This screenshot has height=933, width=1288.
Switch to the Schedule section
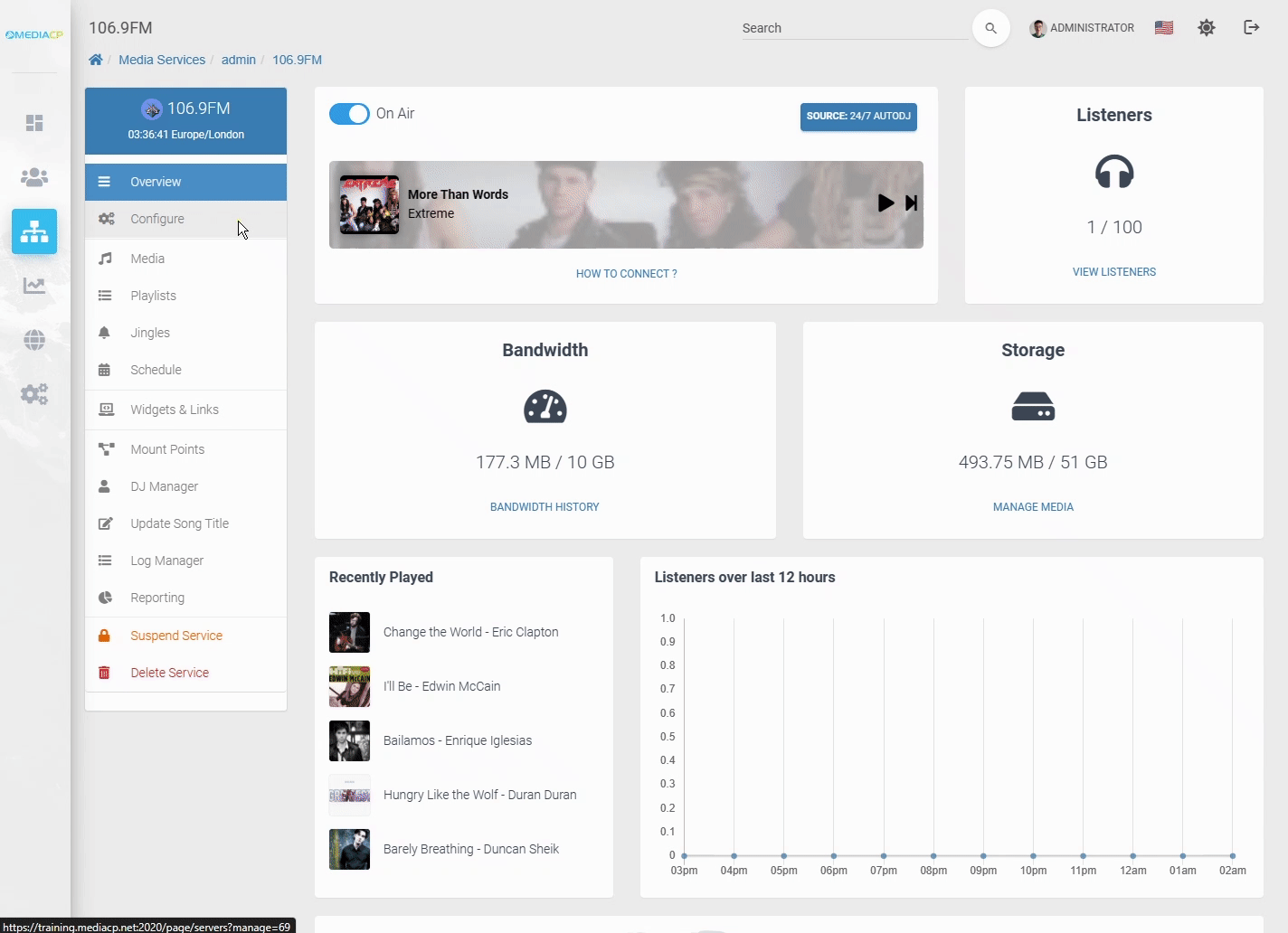[x=156, y=369]
